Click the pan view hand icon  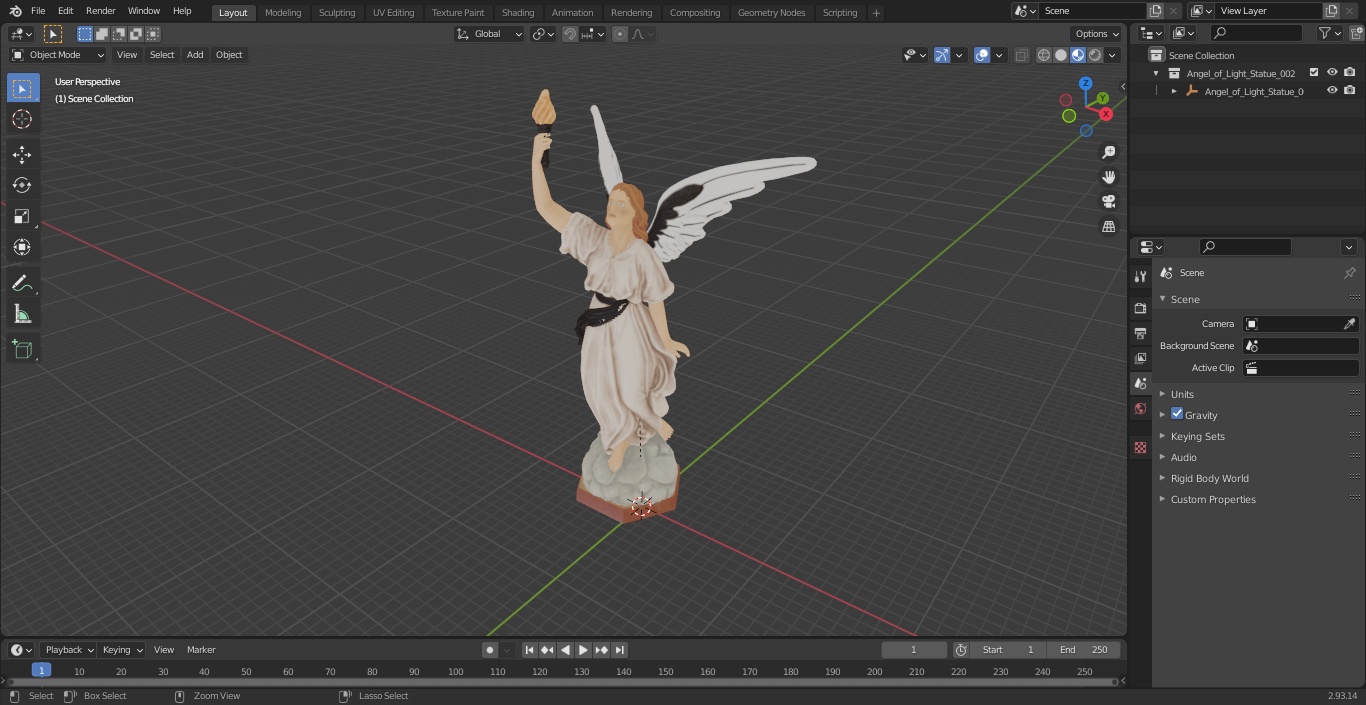1108,177
